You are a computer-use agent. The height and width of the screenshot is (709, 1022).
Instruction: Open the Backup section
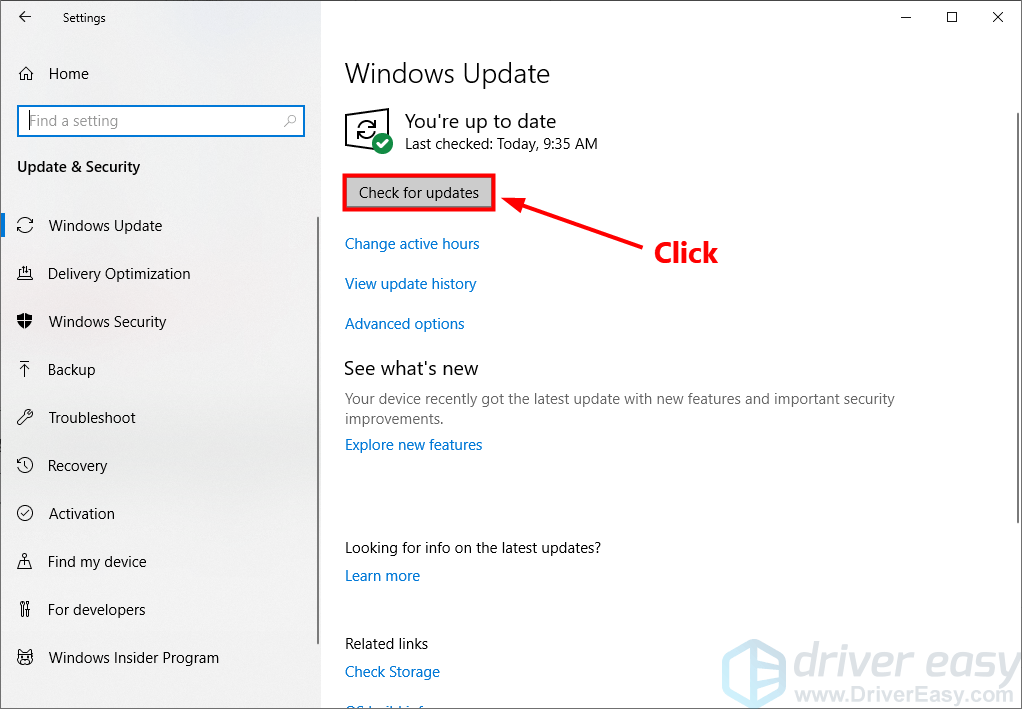(72, 369)
